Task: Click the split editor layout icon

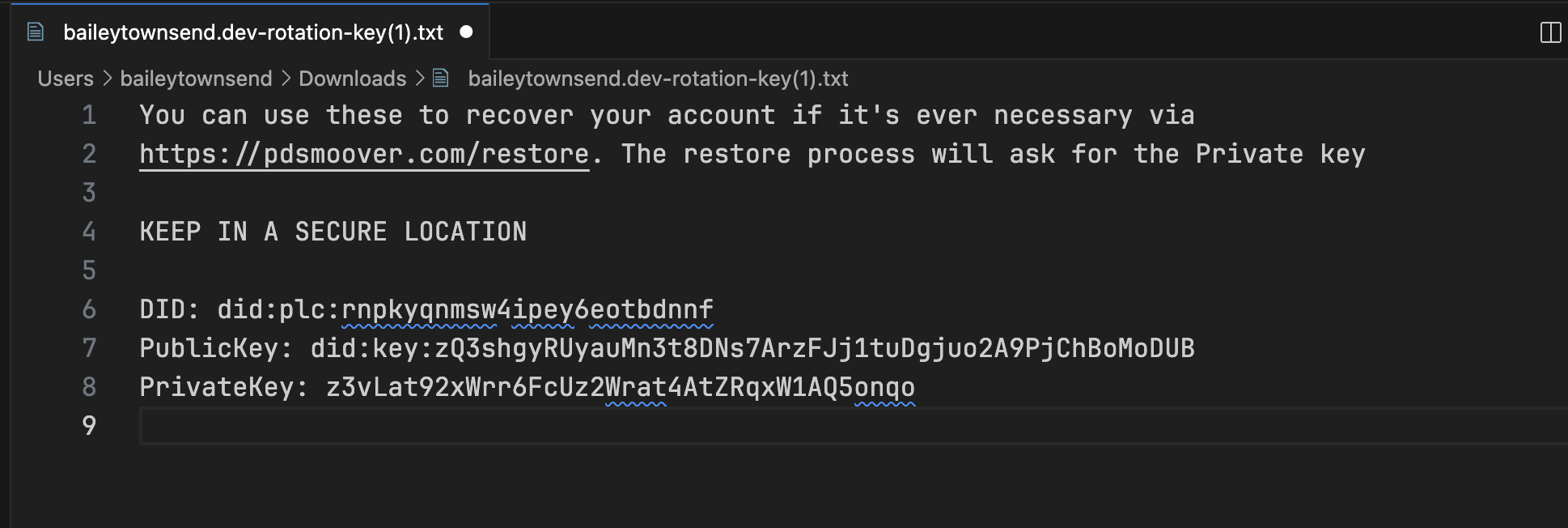Action: pos(1549,32)
